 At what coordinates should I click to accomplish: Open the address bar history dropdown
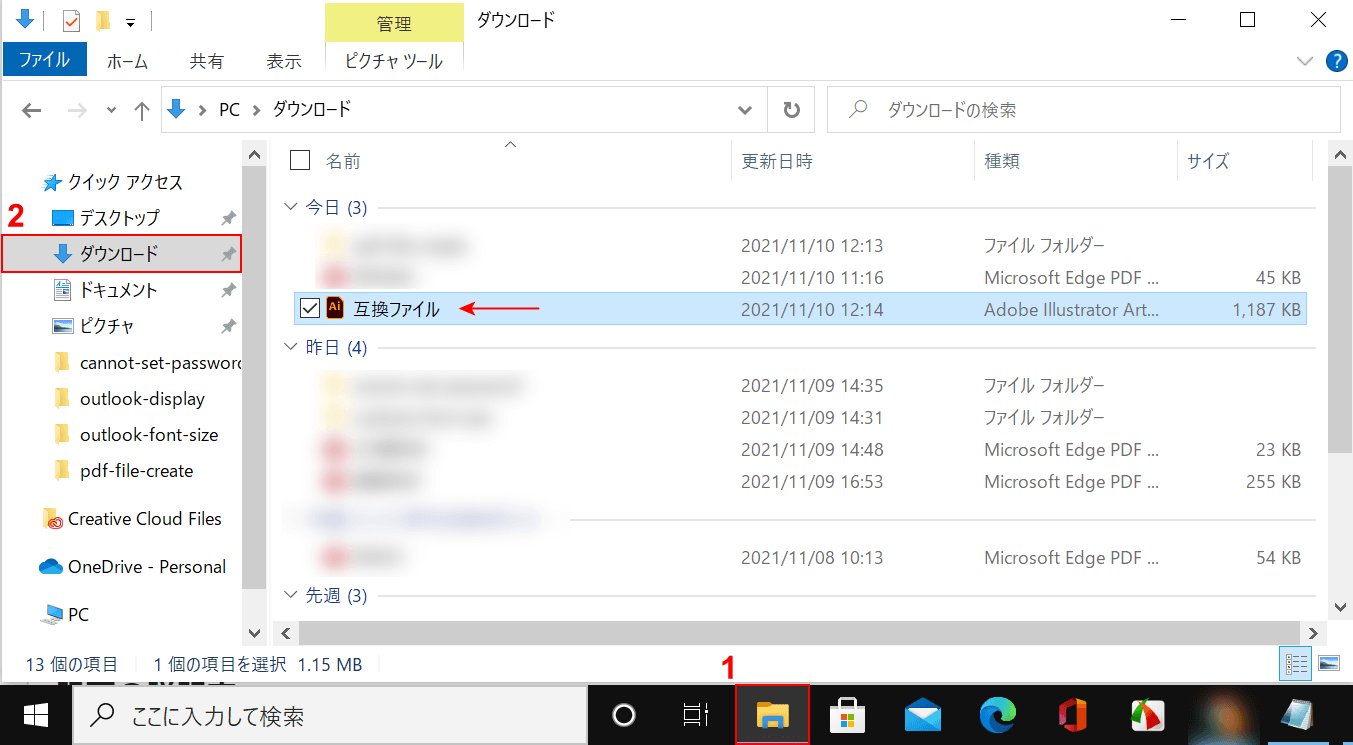coord(745,110)
